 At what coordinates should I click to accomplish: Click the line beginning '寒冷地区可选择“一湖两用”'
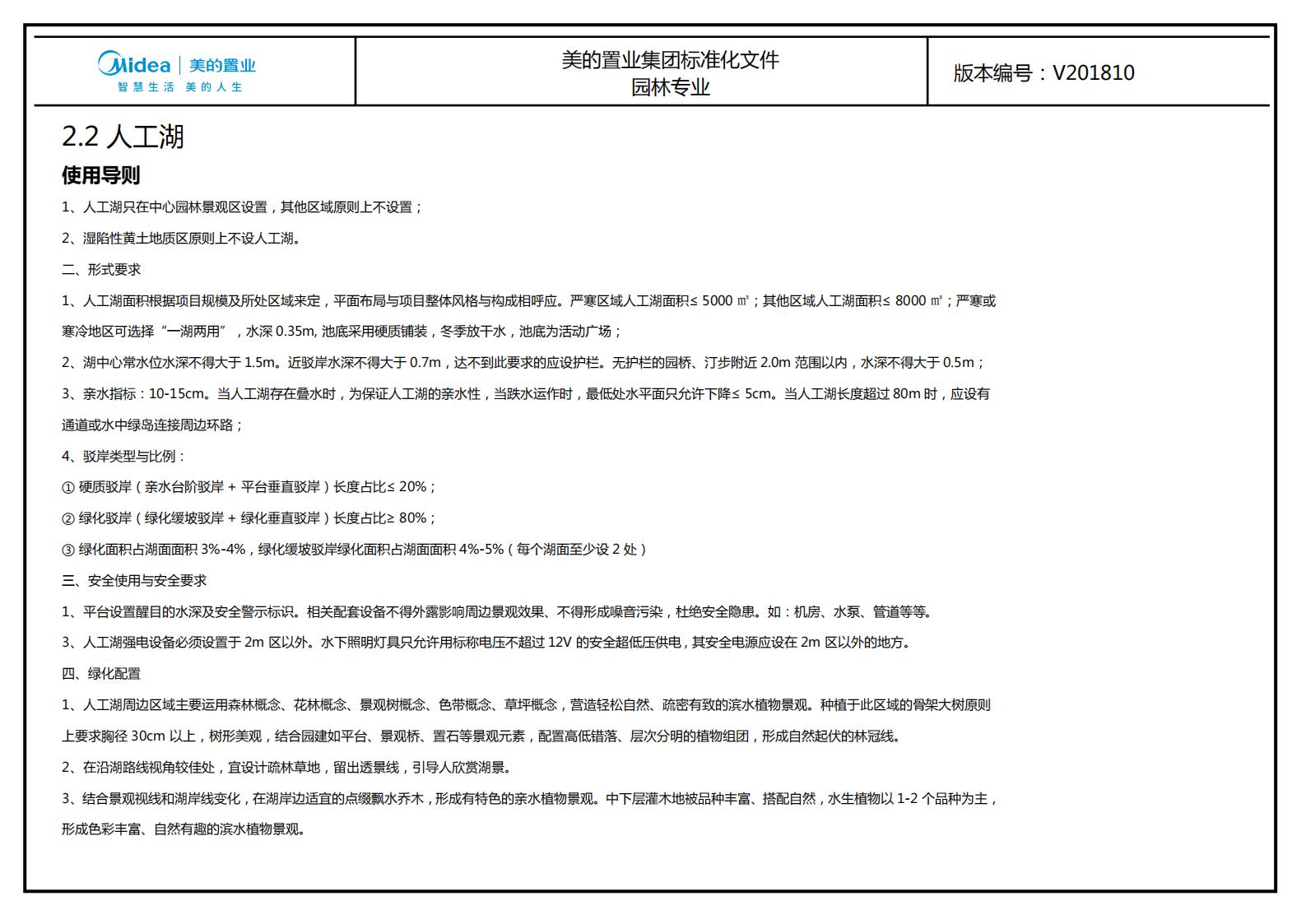pyautogui.click(x=342, y=332)
